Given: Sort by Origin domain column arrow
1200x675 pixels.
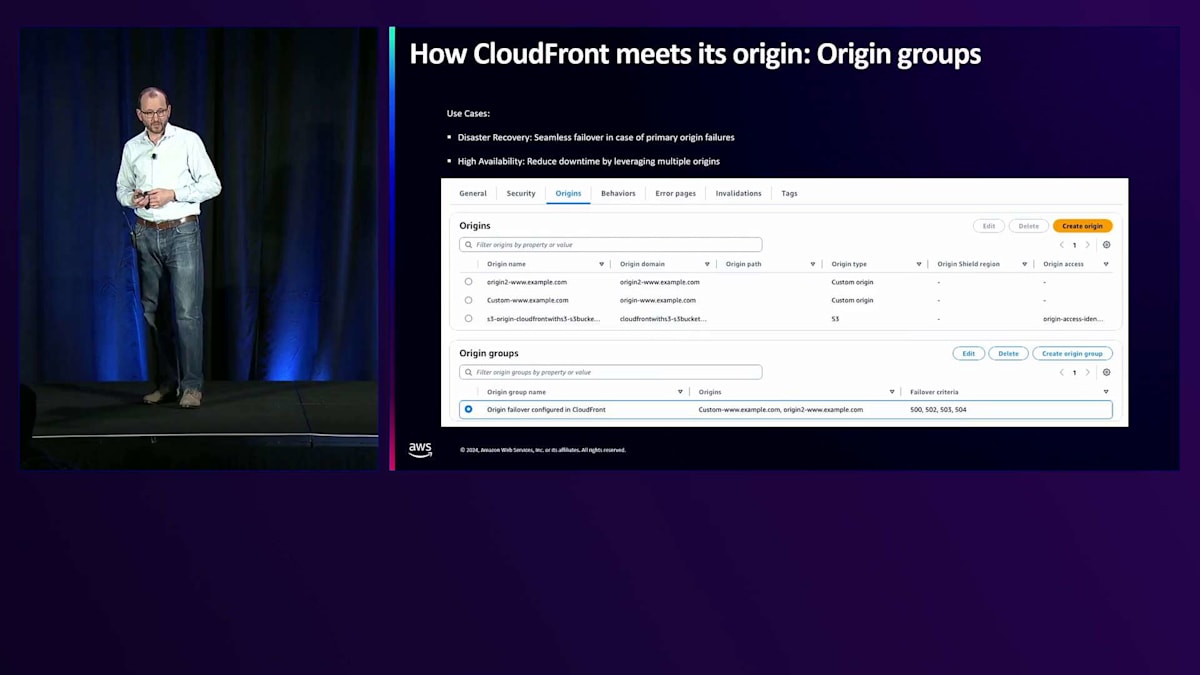Looking at the screenshot, I should (x=707, y=264).
